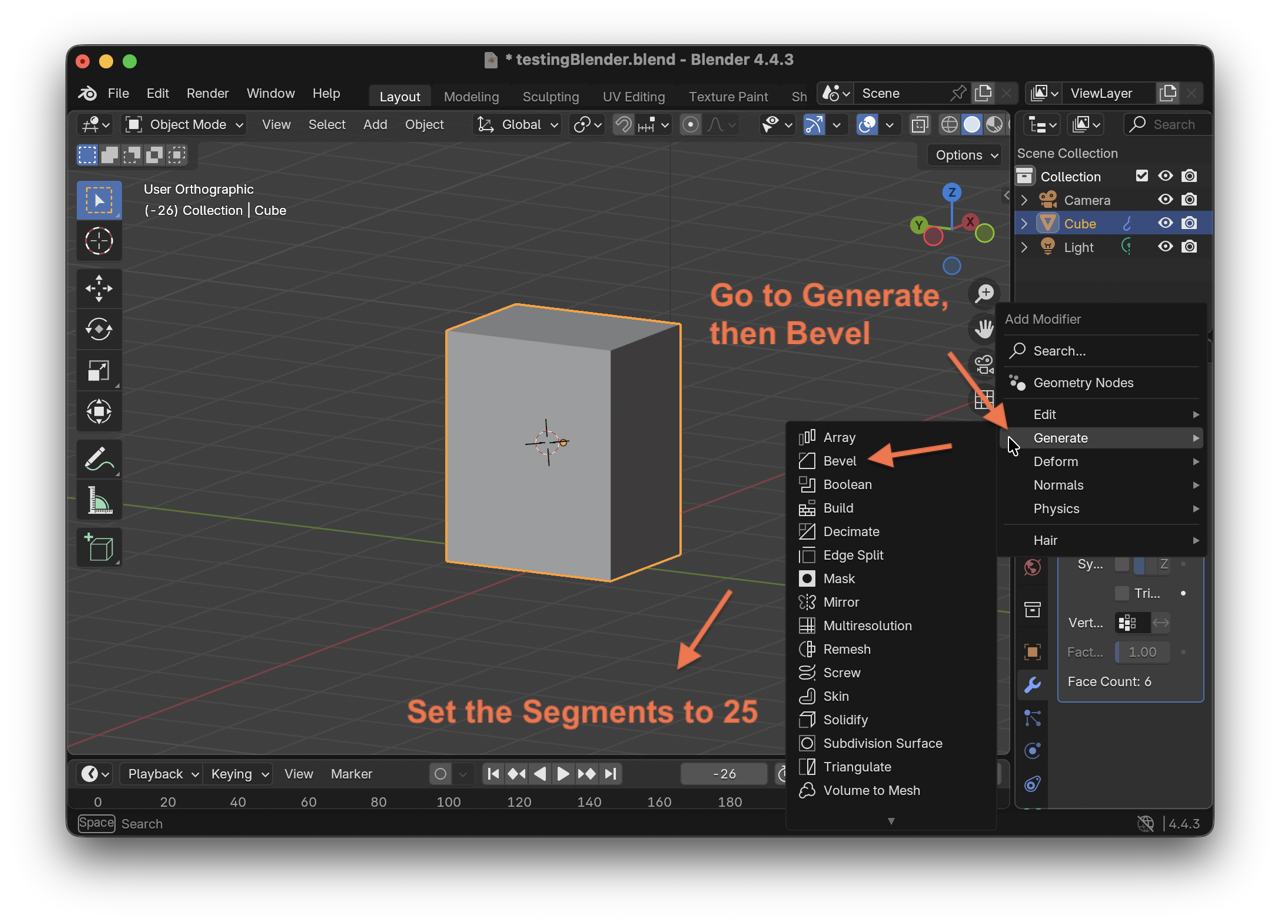Select the Annotate tool
The image size is (1280, 924).
99,459
